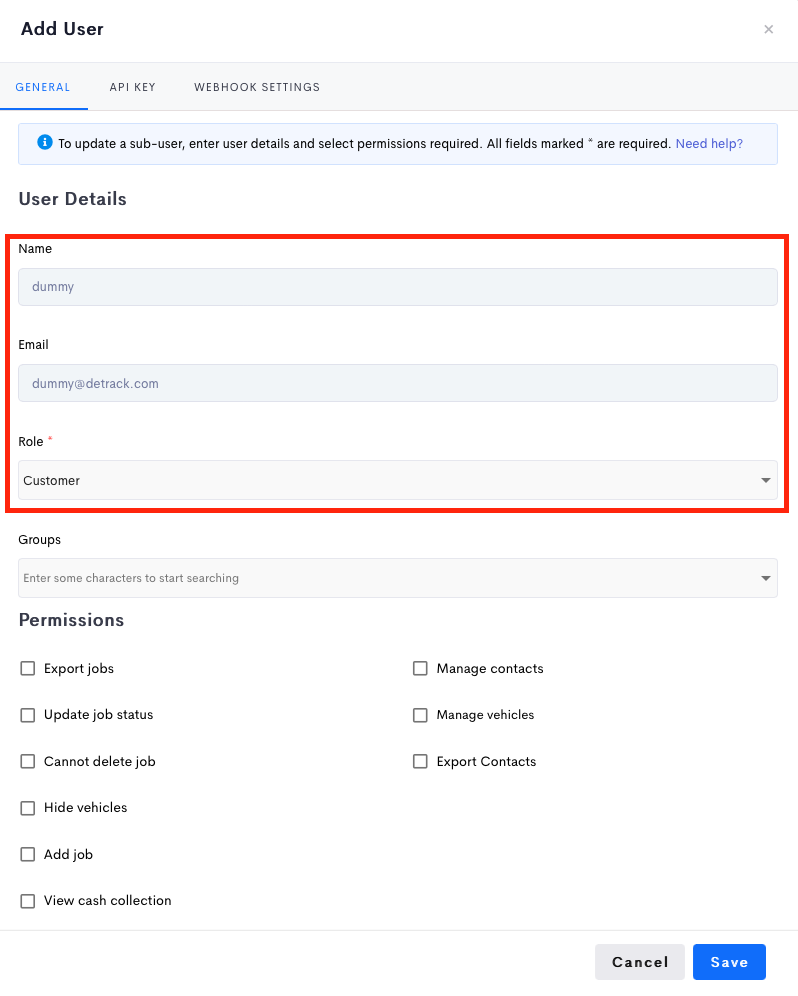This screenshot has height=996, width=798.
Task: Expand the Groups dropdown arrow
Action: [766, 578]
